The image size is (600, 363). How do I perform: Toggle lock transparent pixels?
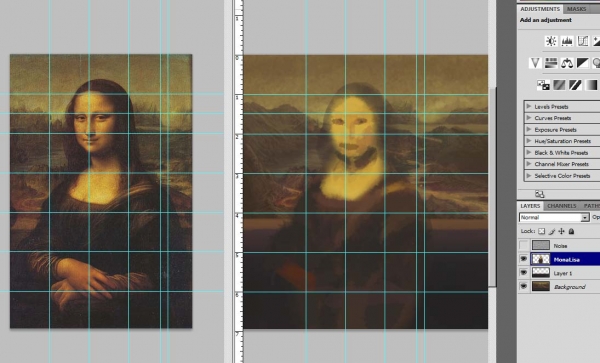(541, 231)
